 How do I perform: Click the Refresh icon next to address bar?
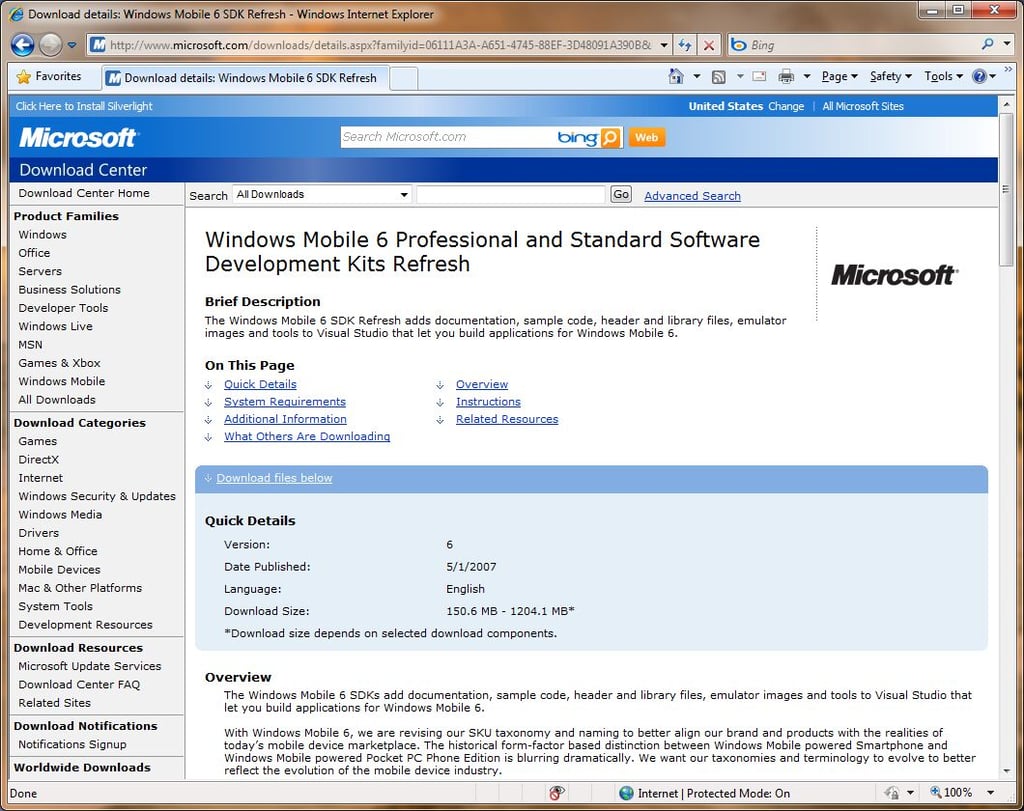pos(684,45)
